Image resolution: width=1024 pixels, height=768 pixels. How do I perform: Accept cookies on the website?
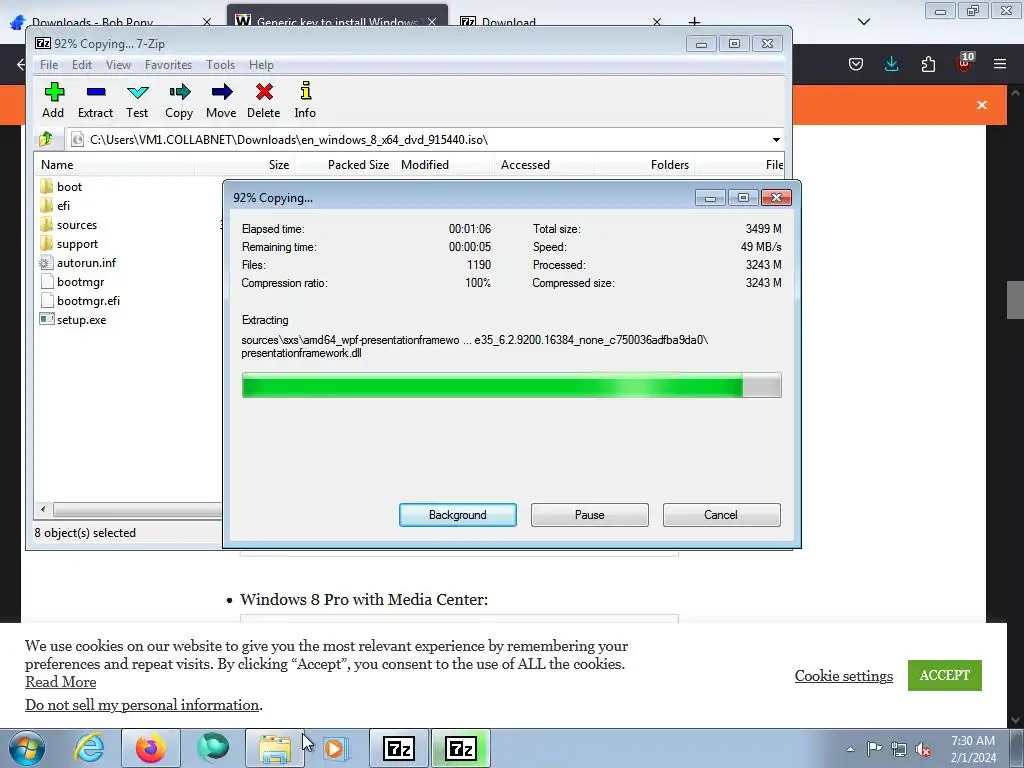tap(944, 675)
